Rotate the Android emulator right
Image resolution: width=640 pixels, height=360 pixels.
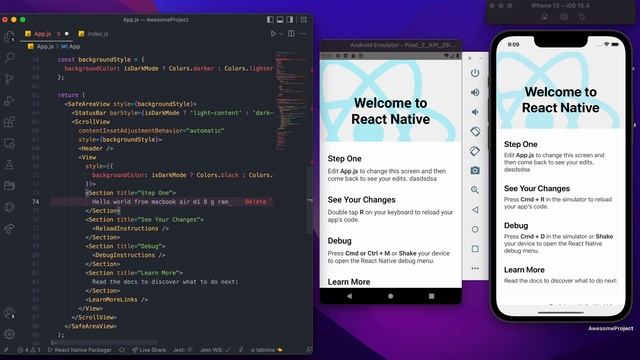pos(475,151)
